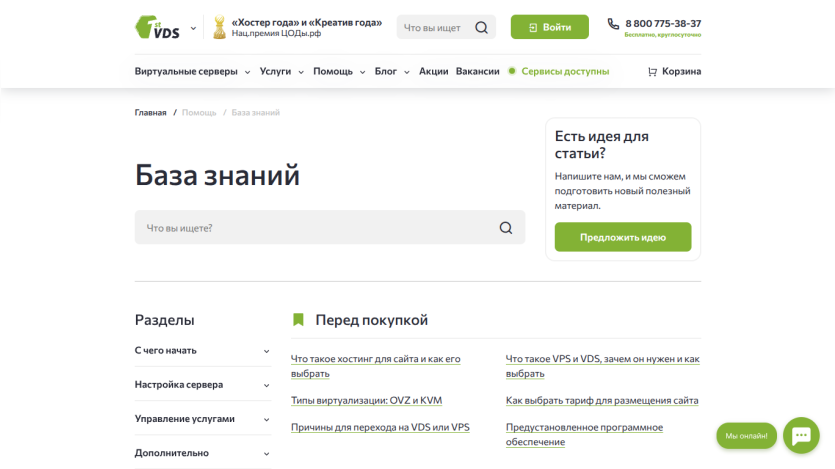Image resolution: width=835 pixels, height=469 pixels.
Task: Go to «Главная» in the breadcrumbs
Action: click(x=150, y=112)
